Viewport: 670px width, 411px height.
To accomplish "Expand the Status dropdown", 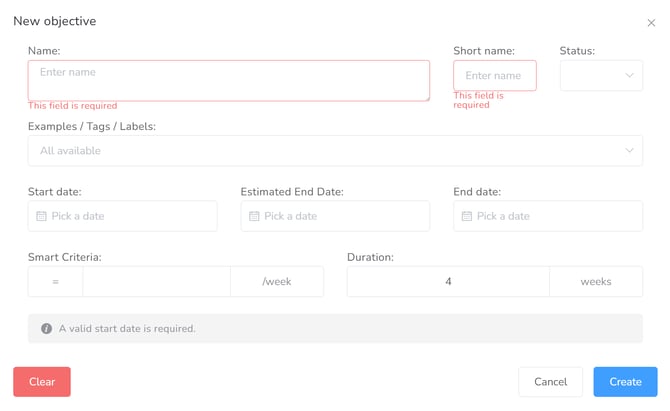I will click(601, 76).
